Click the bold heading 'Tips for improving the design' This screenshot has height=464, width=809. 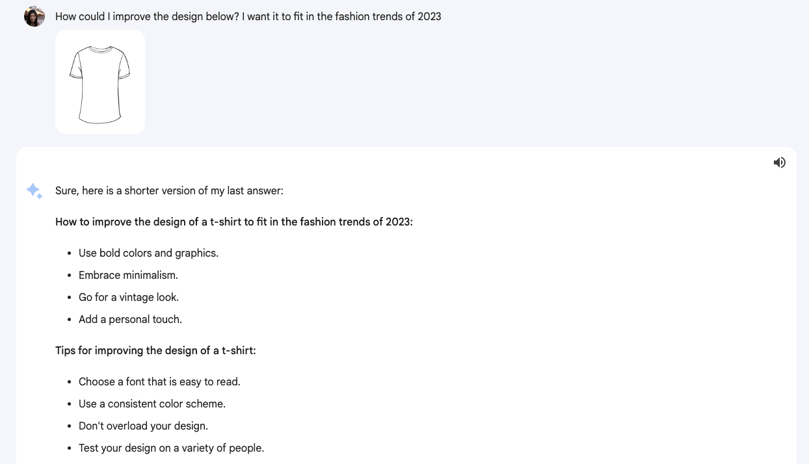click(x=155, y=350)
